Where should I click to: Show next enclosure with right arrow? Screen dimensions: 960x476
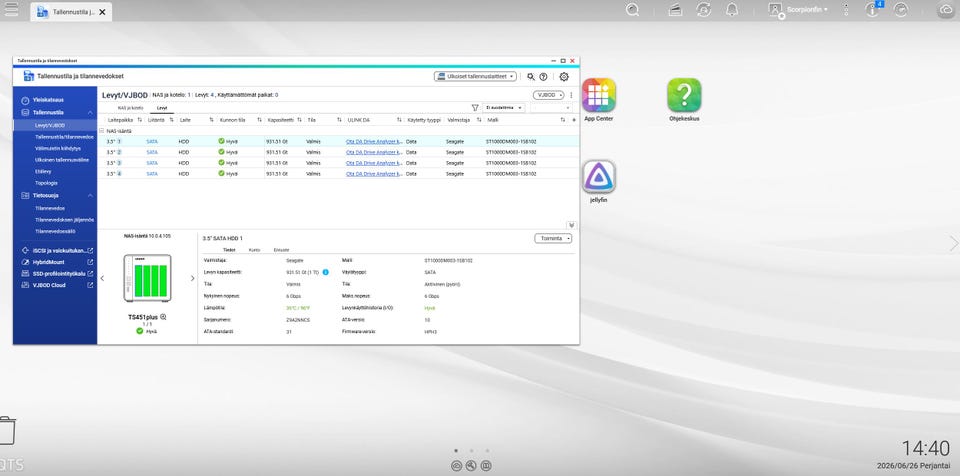point(192,278)
